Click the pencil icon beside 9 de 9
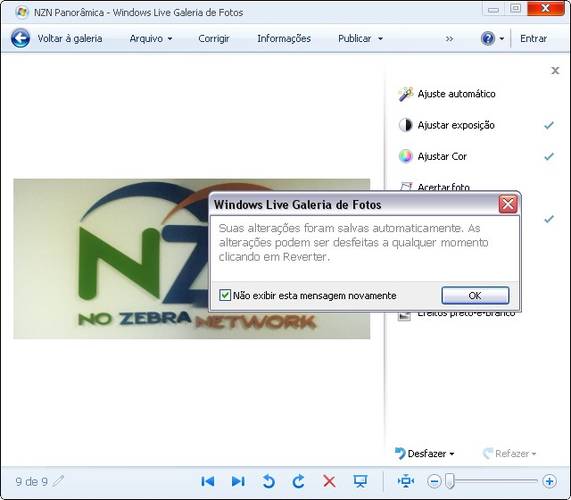Image resolution: width=571 pixels, height=500 pixels. pos(58,481)
